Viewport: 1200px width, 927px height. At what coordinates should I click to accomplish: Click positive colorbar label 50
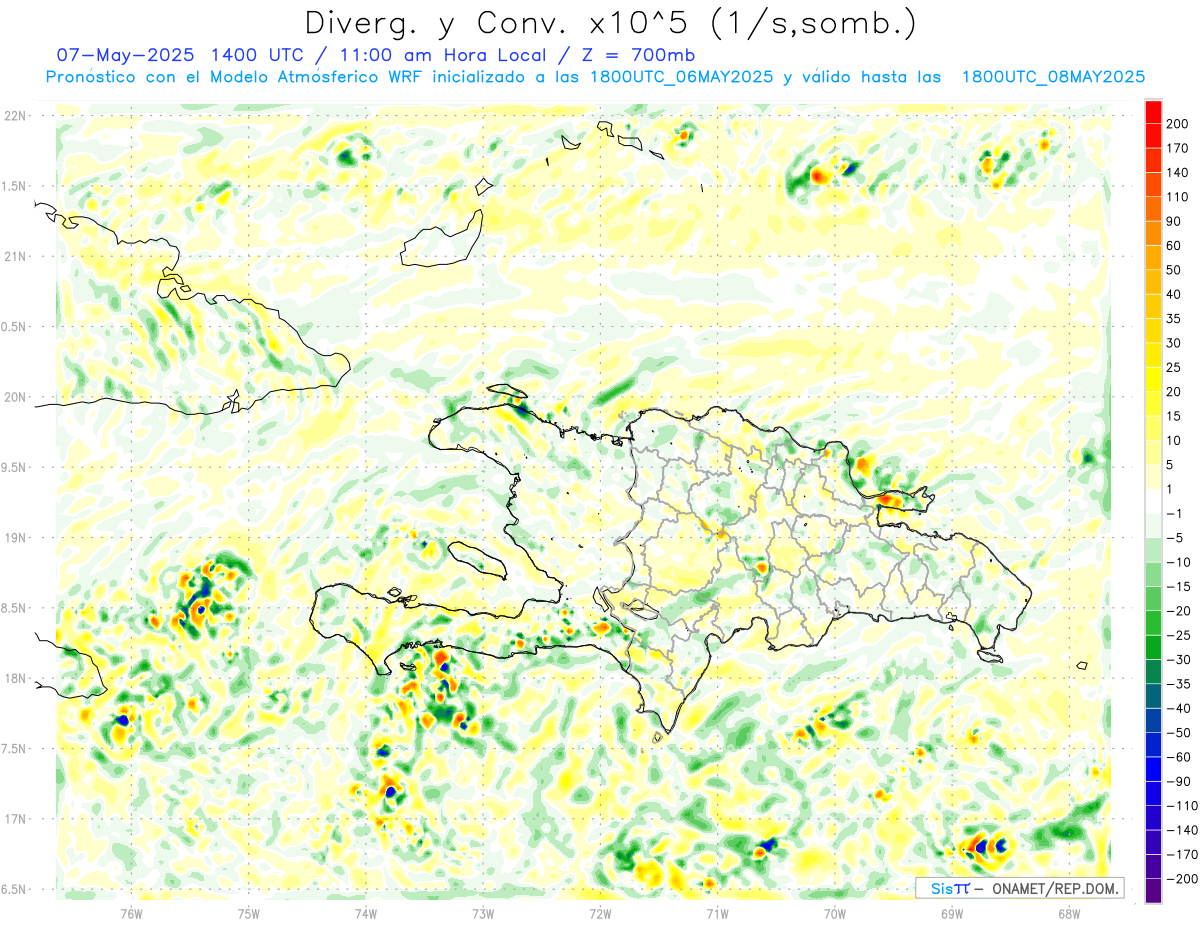pos(1174,270)
